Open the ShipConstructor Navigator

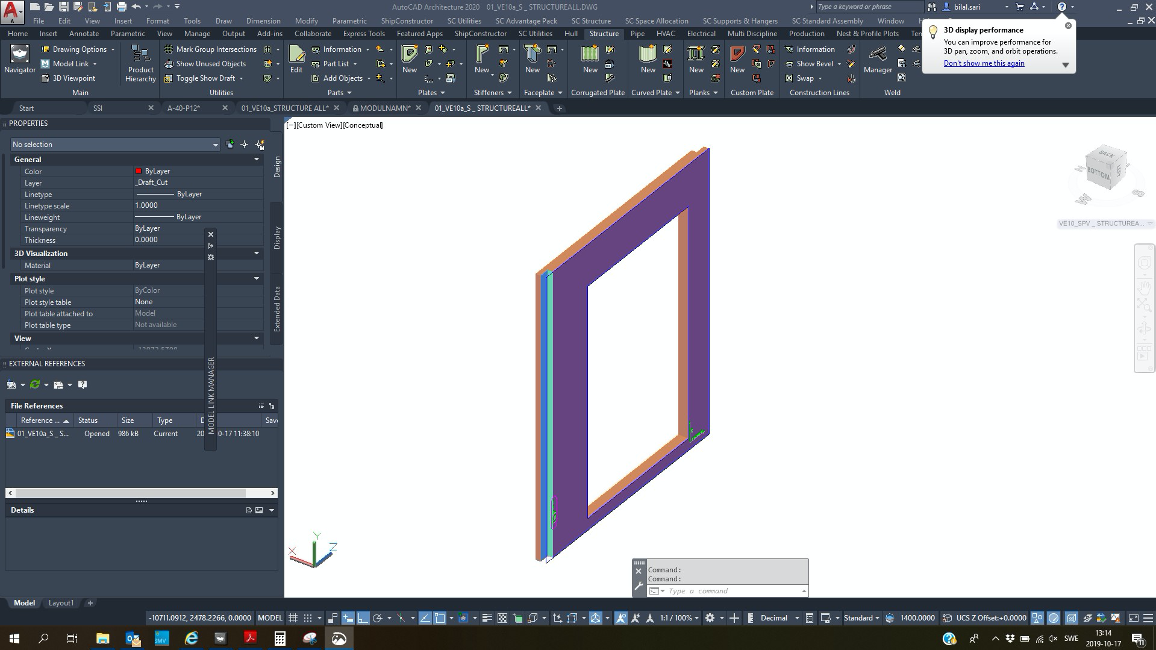coord(19,59)
